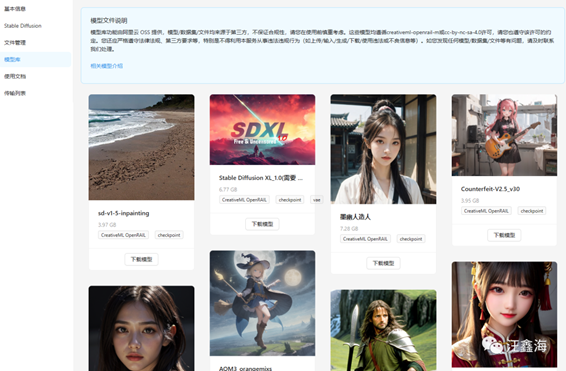Open the SDXL 1.0 banner thumbnail
Image resolution: width=566 pixels, height=371 pixels.
tap(262, 130)
